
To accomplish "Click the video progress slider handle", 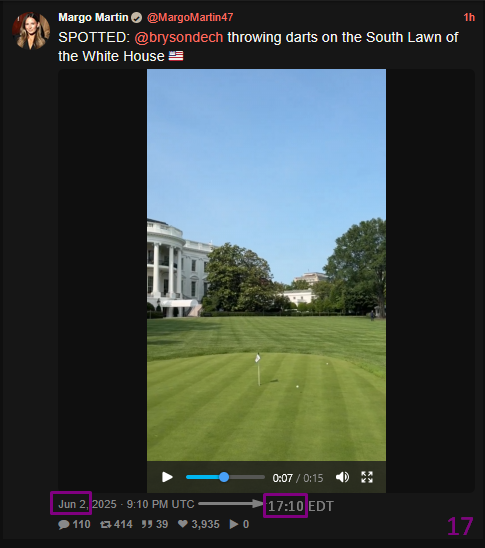I will point(224,477).
